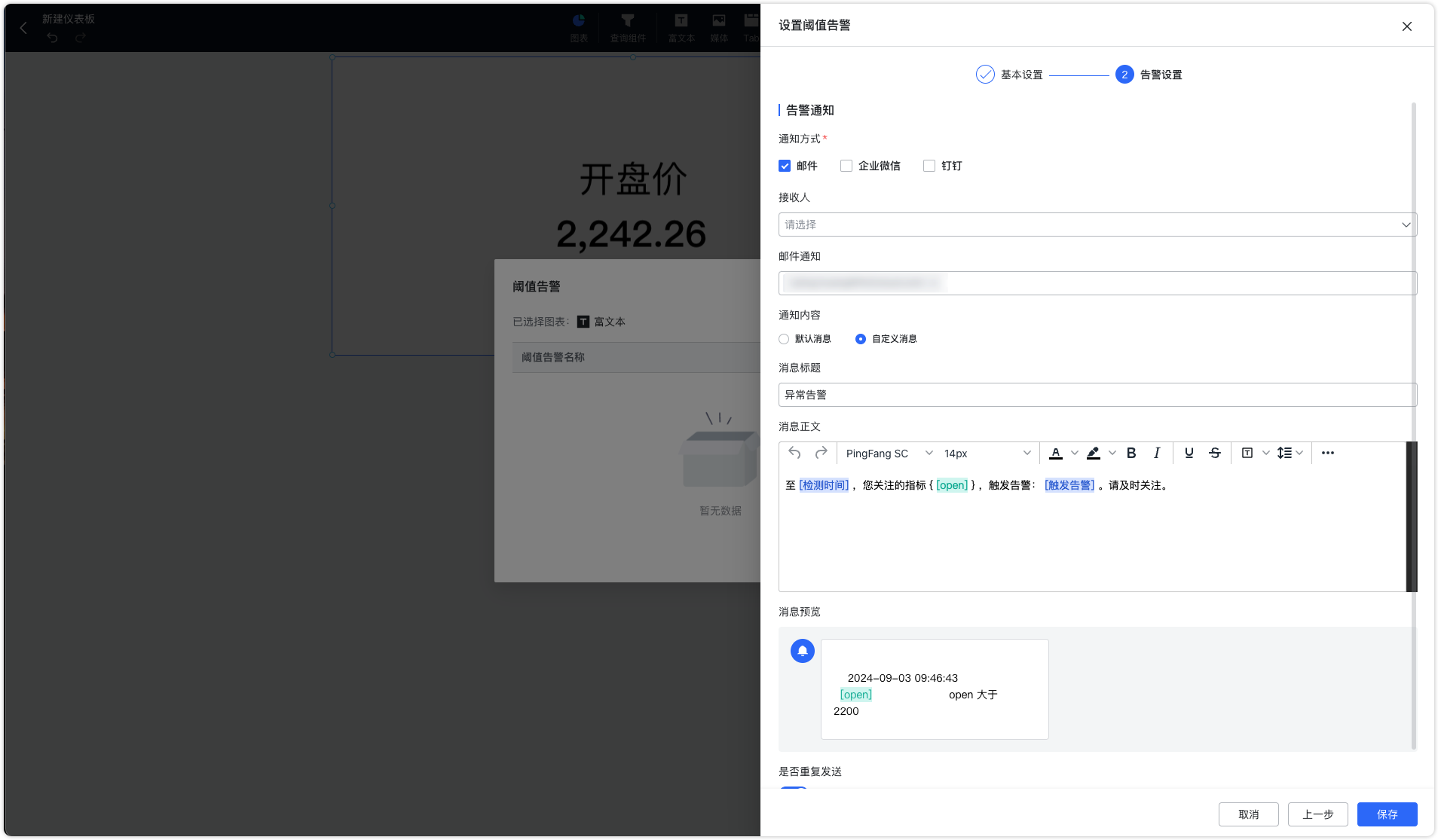Select the 默认消息 radio option
The width and height of the screenshot is (1438, 840).
click(784, 339)
